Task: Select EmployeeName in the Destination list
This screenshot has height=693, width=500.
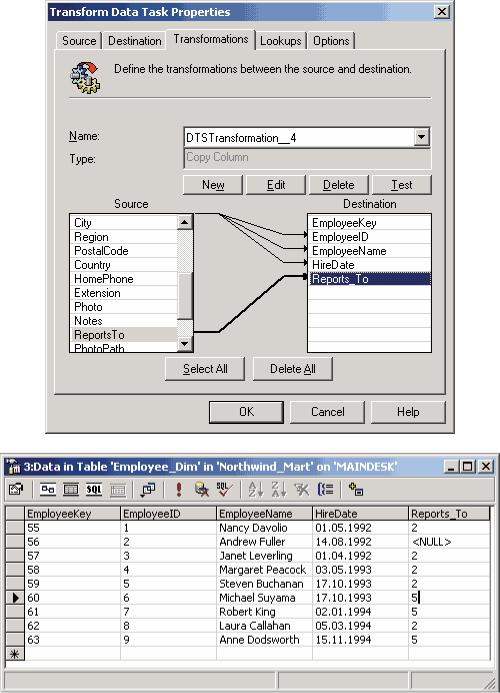Action: click(370, 251)
